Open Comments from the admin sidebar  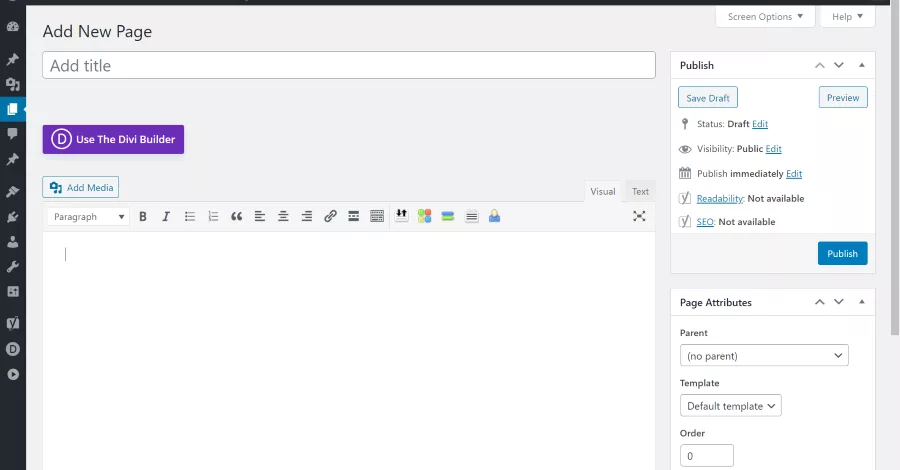coord(13,134)
